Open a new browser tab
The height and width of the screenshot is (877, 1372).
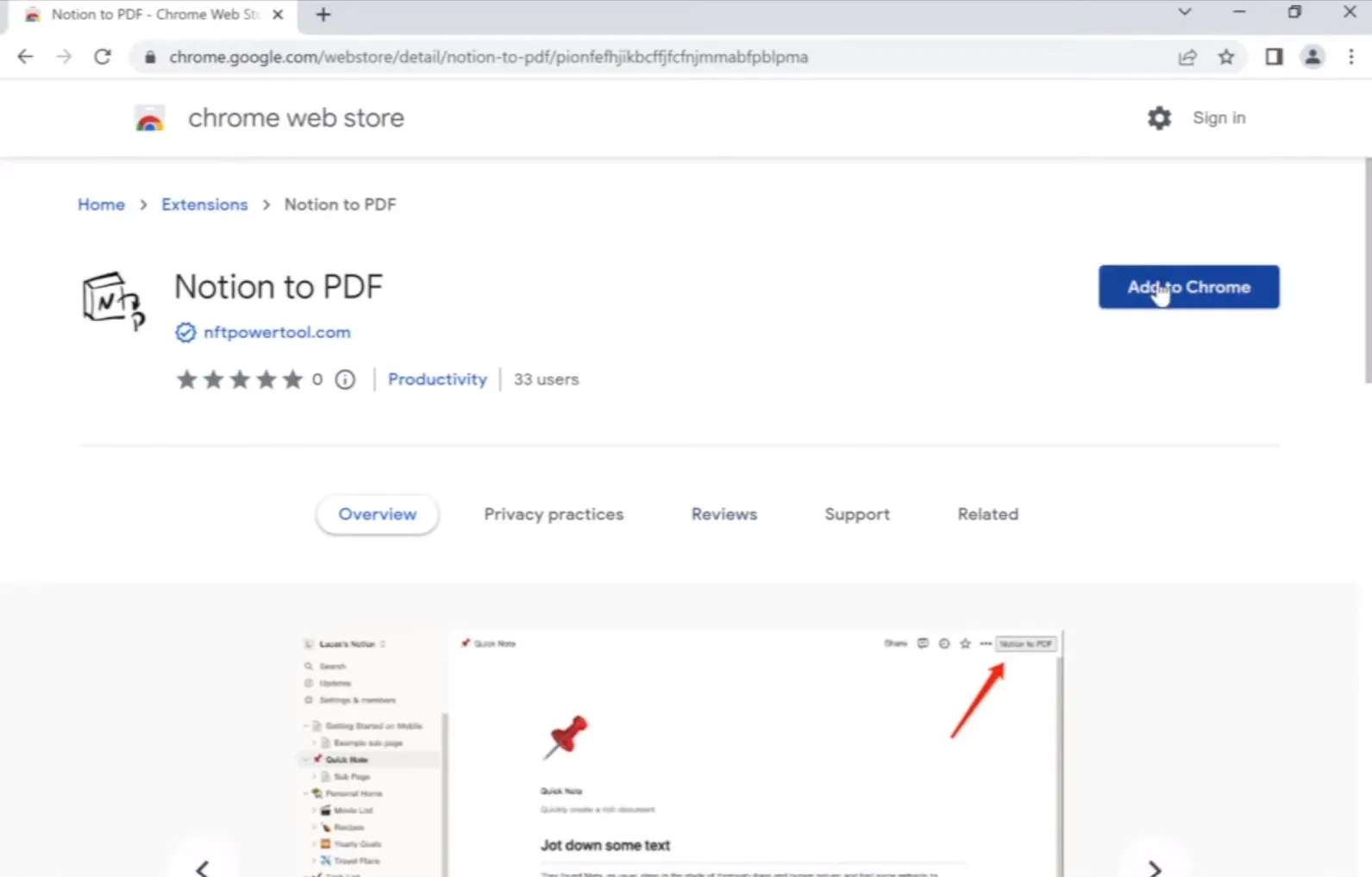pyautogui.click(x=323, y=15)
